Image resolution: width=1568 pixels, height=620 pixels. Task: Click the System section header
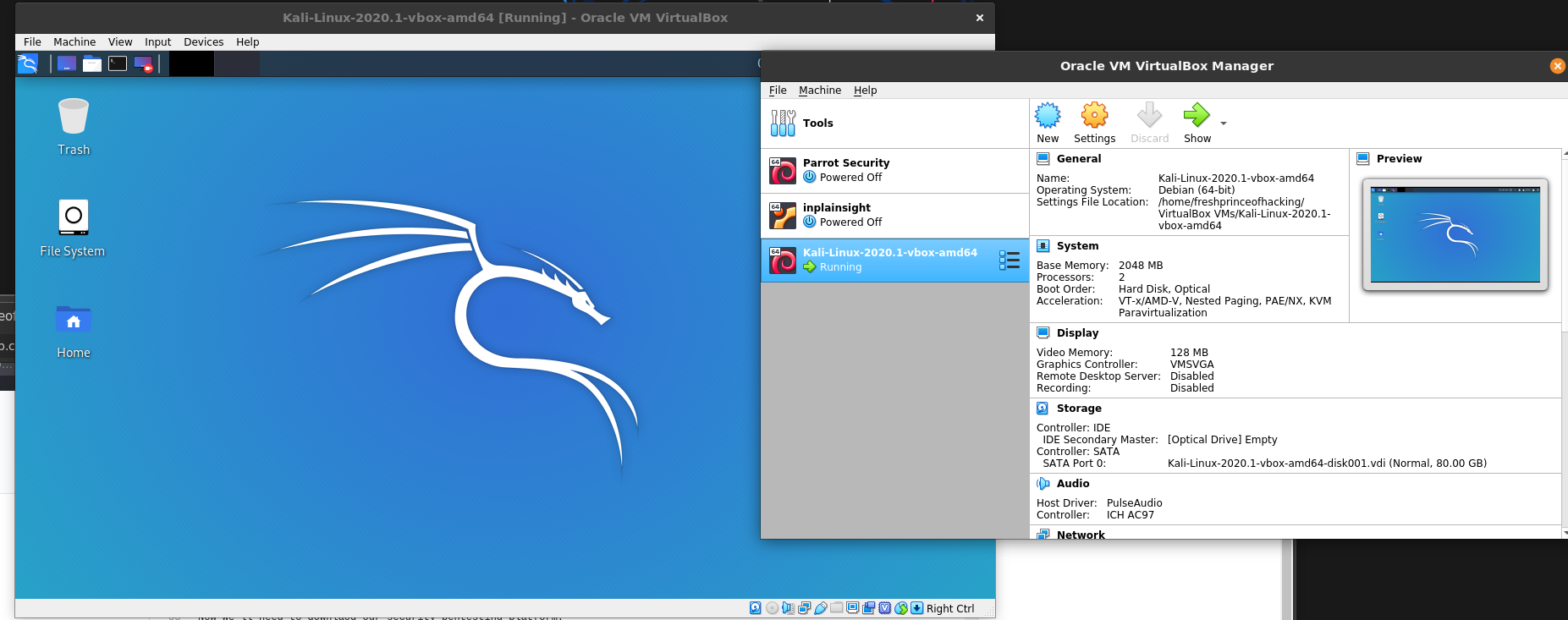(1077, 246)
